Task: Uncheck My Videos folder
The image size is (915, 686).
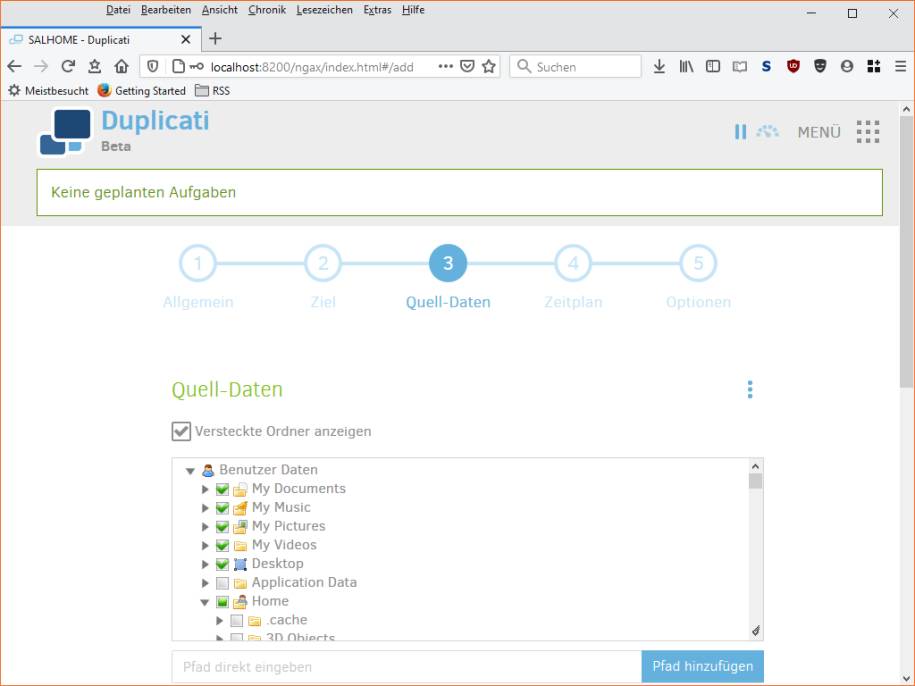Action: click(x=222, y=545)
